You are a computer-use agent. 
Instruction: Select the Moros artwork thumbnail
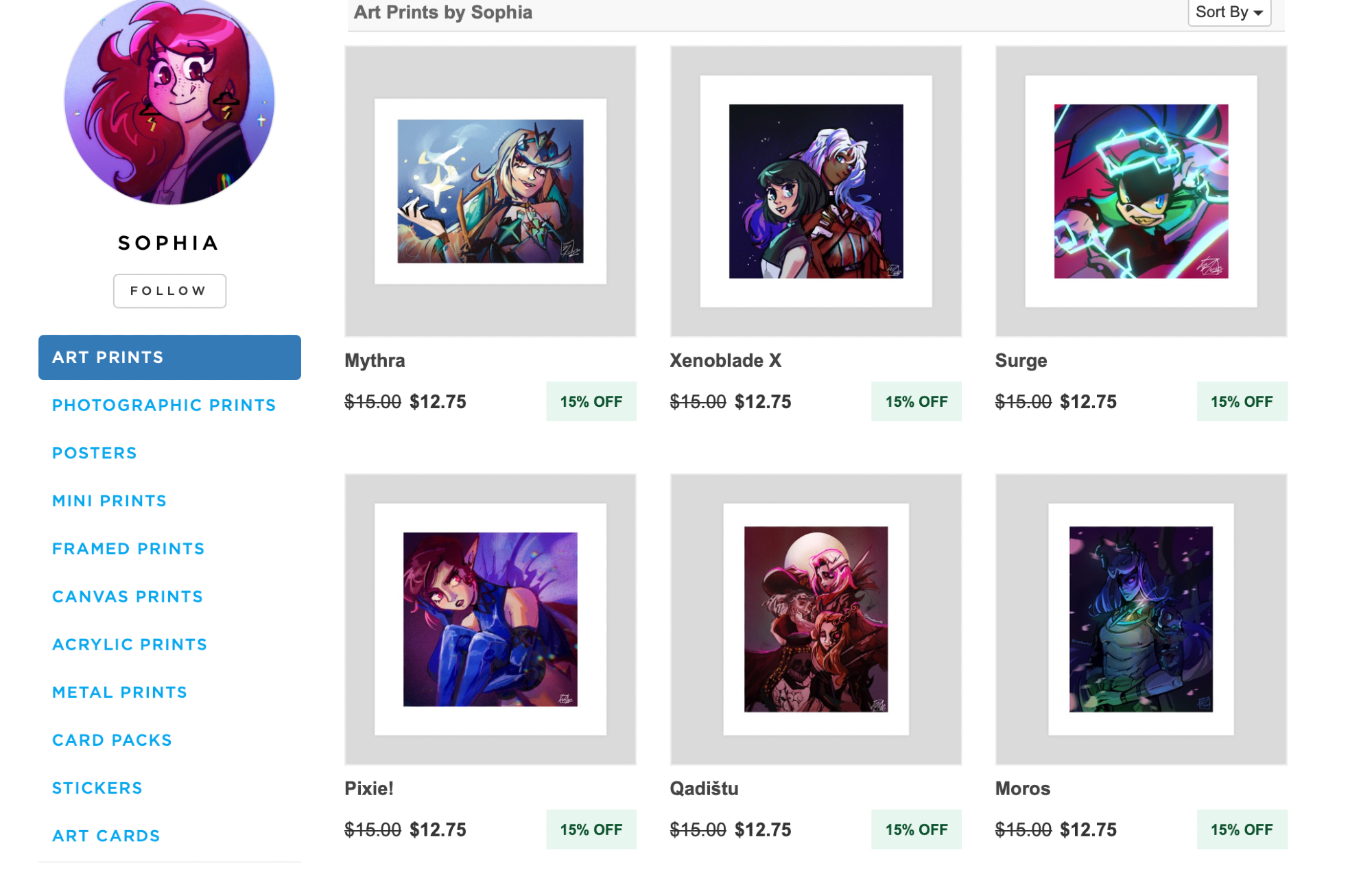pyautogui.click(x=1141, y=619)
